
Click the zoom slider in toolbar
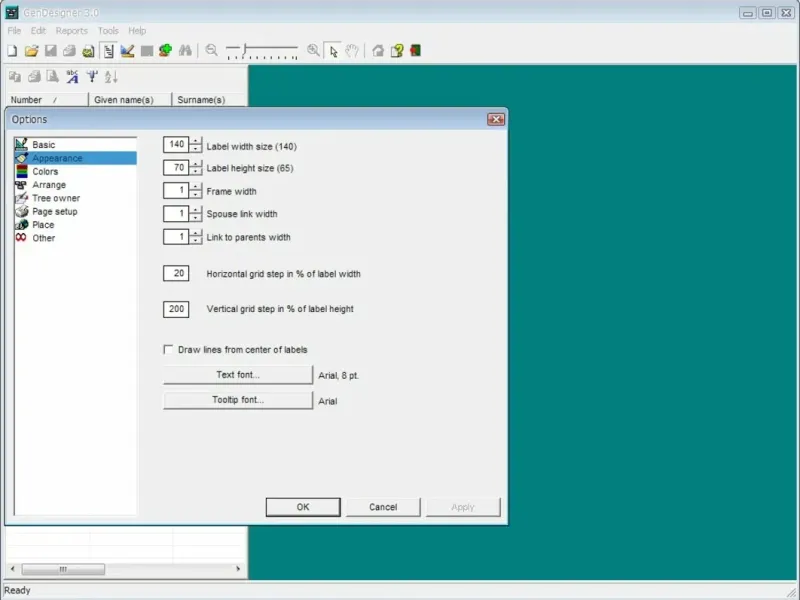262,50
